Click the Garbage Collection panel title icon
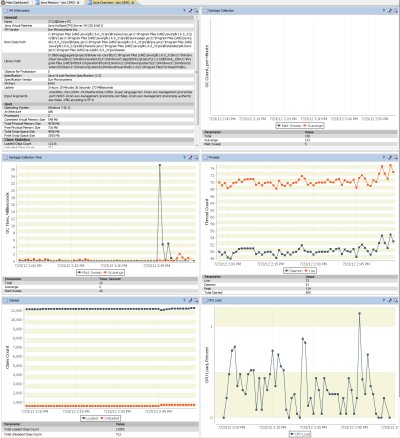Screen dimensions: 400x438 [205, 11]
